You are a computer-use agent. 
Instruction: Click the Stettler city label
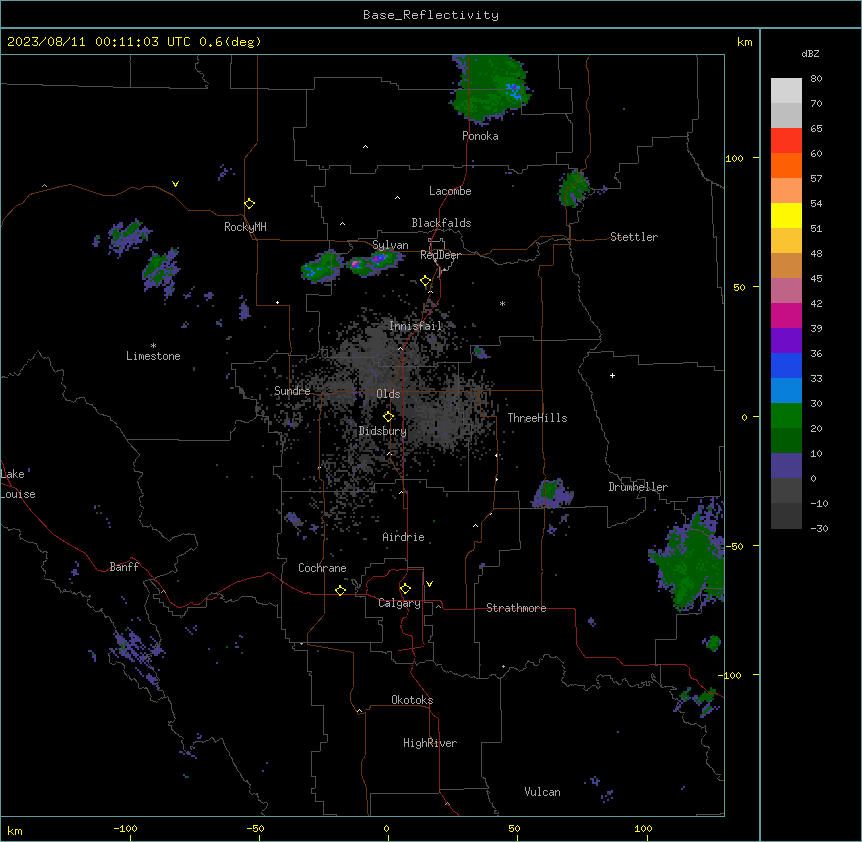[634, 237]
